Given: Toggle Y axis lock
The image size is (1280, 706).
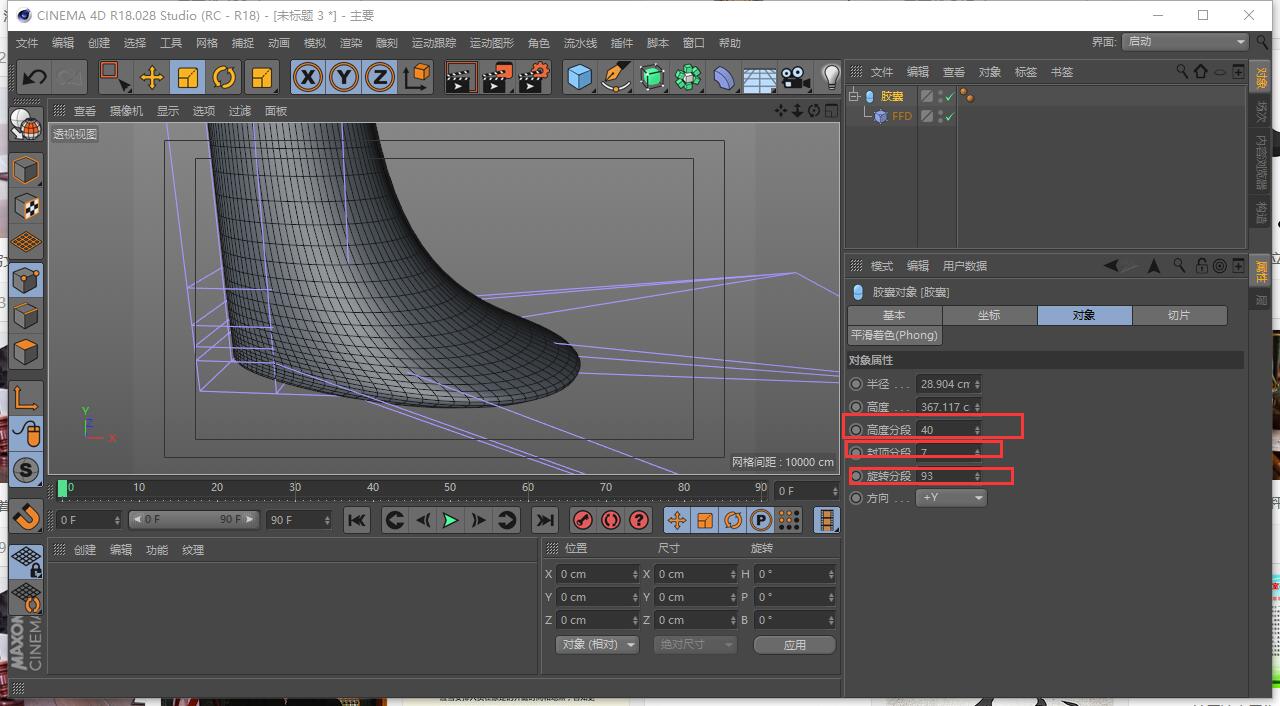Looking at the screenshot, I should point(344,77).
